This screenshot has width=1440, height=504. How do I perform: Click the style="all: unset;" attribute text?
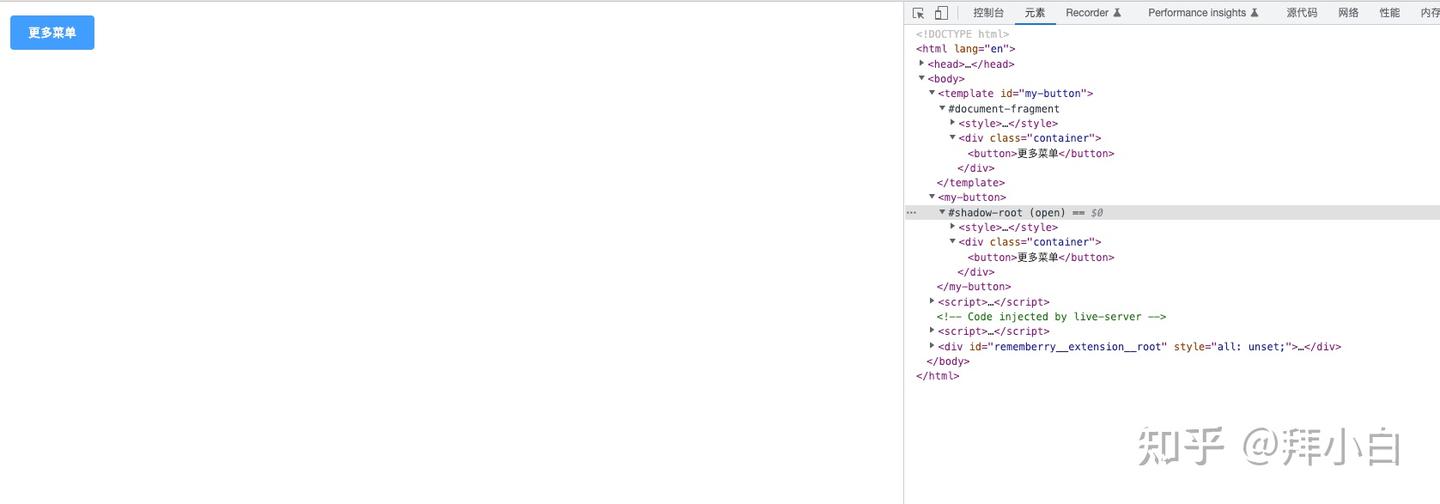(1232, 347)
